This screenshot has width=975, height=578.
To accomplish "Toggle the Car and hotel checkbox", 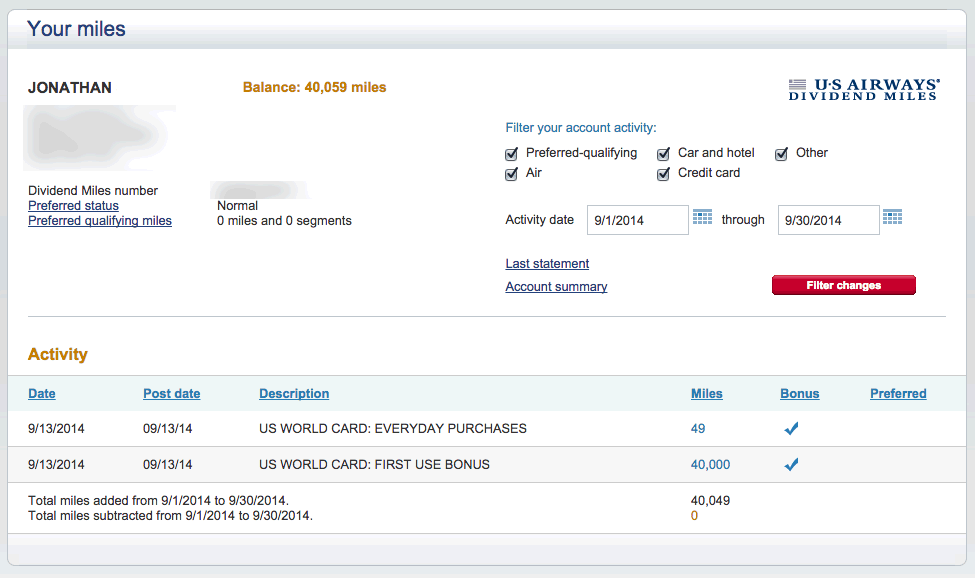I will click(x=663, y=154).
